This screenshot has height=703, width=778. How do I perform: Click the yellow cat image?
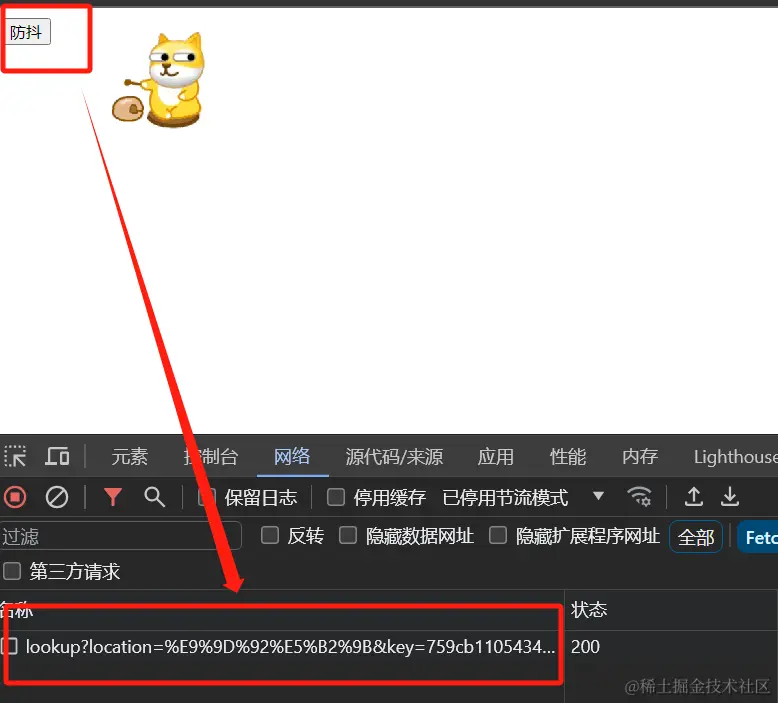coord(159,79)
